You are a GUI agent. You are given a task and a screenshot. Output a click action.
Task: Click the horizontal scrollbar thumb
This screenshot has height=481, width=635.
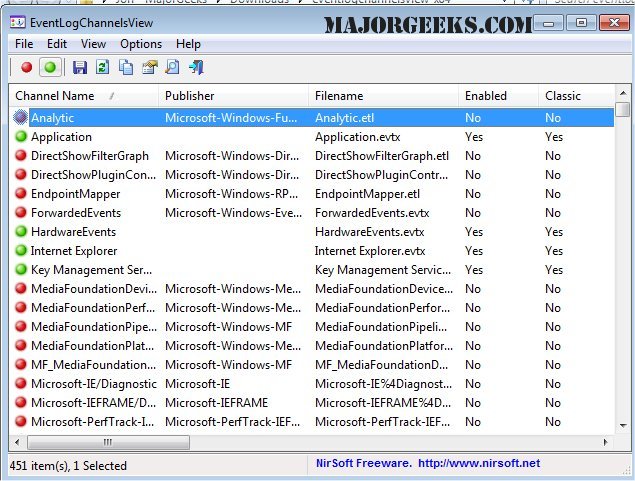(x=108, y=442)
